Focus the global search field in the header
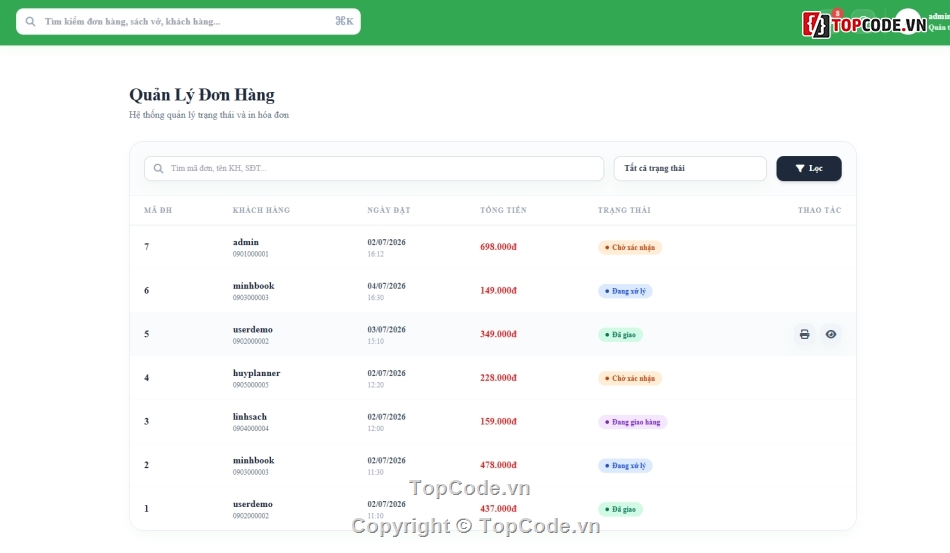The height and width of the screenshot is (553, 950). coord(188,21)
